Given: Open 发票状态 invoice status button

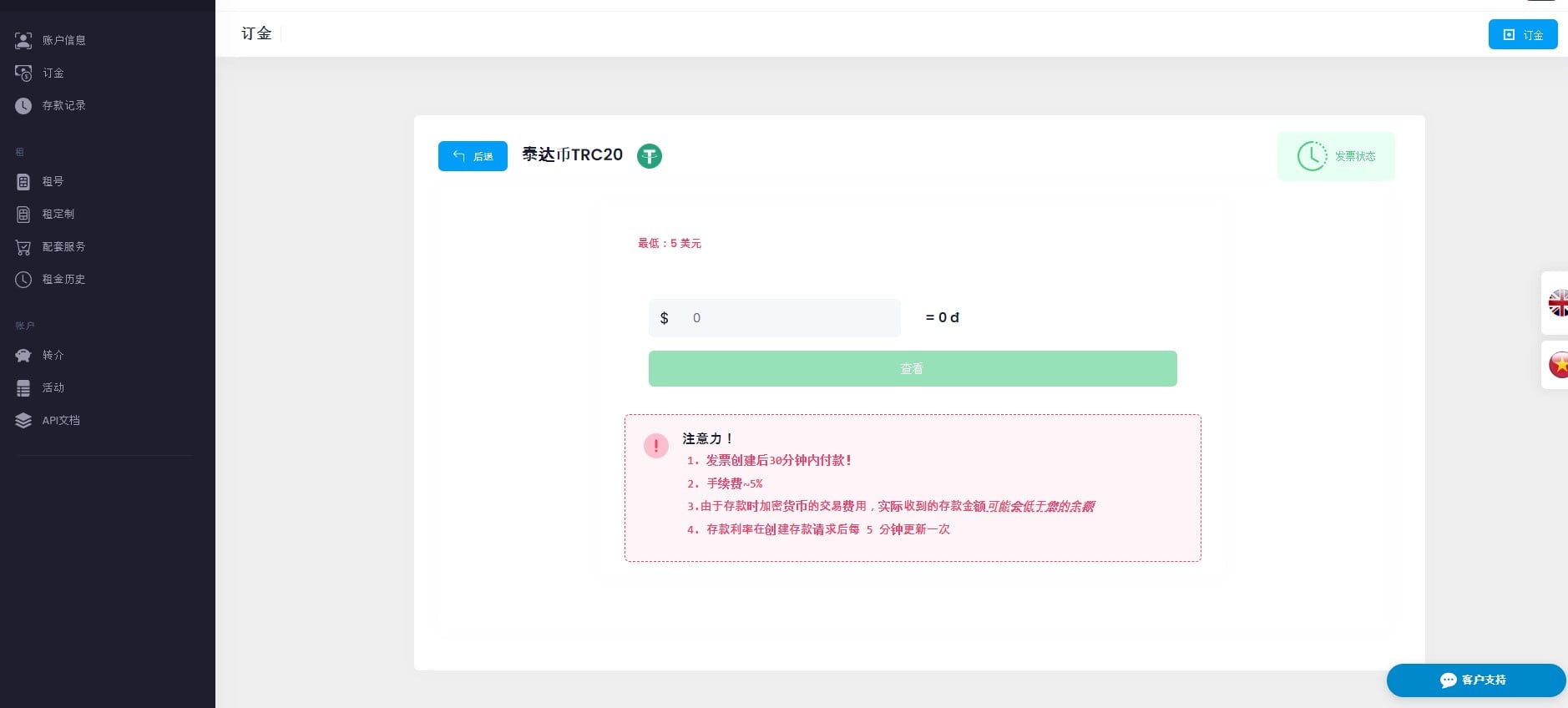Looking at the screenshot, I should pyautogui.click(x=1336, y=156).
